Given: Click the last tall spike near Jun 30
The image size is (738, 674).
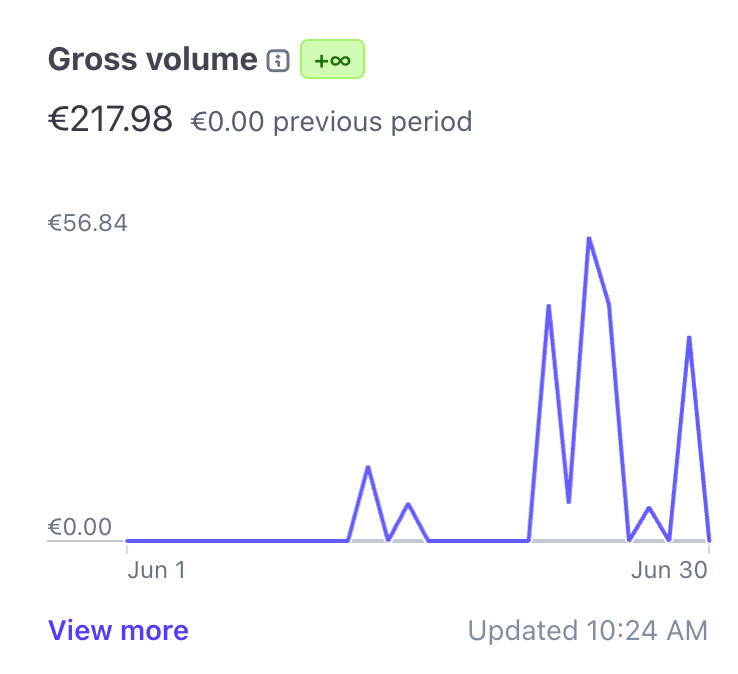Looking at the screenshot, I should click(689, 338).
